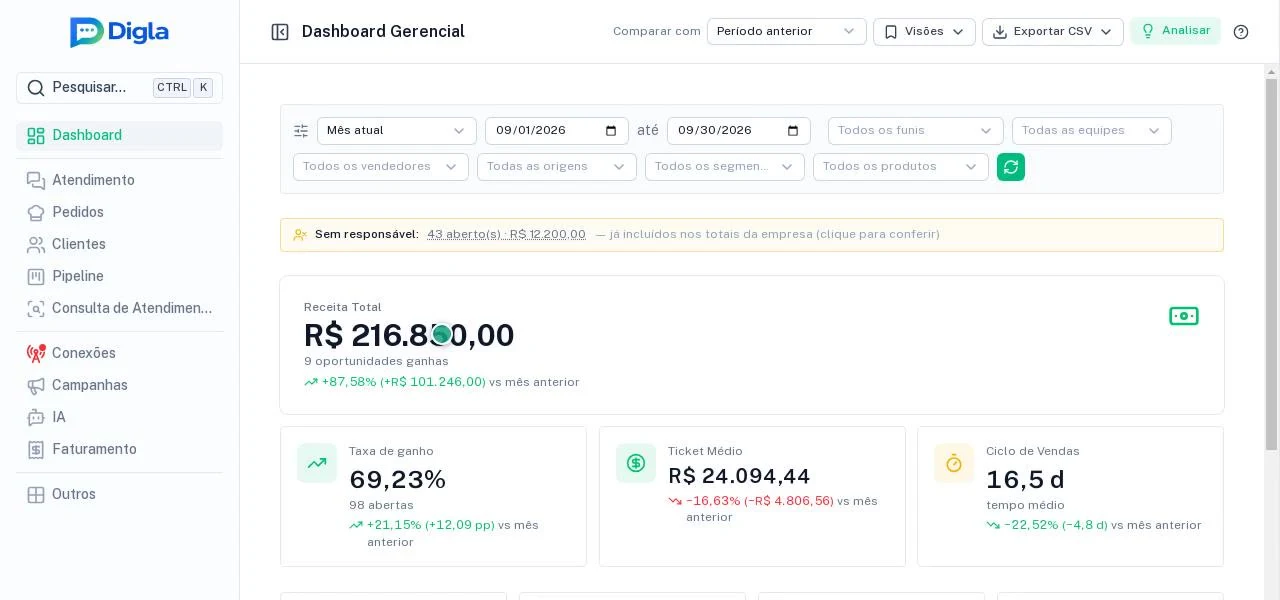The height and width of the screenshot is (600, 1280).
Task: Click the Sem responsável user icon
Action: click(x=301, y=235)
